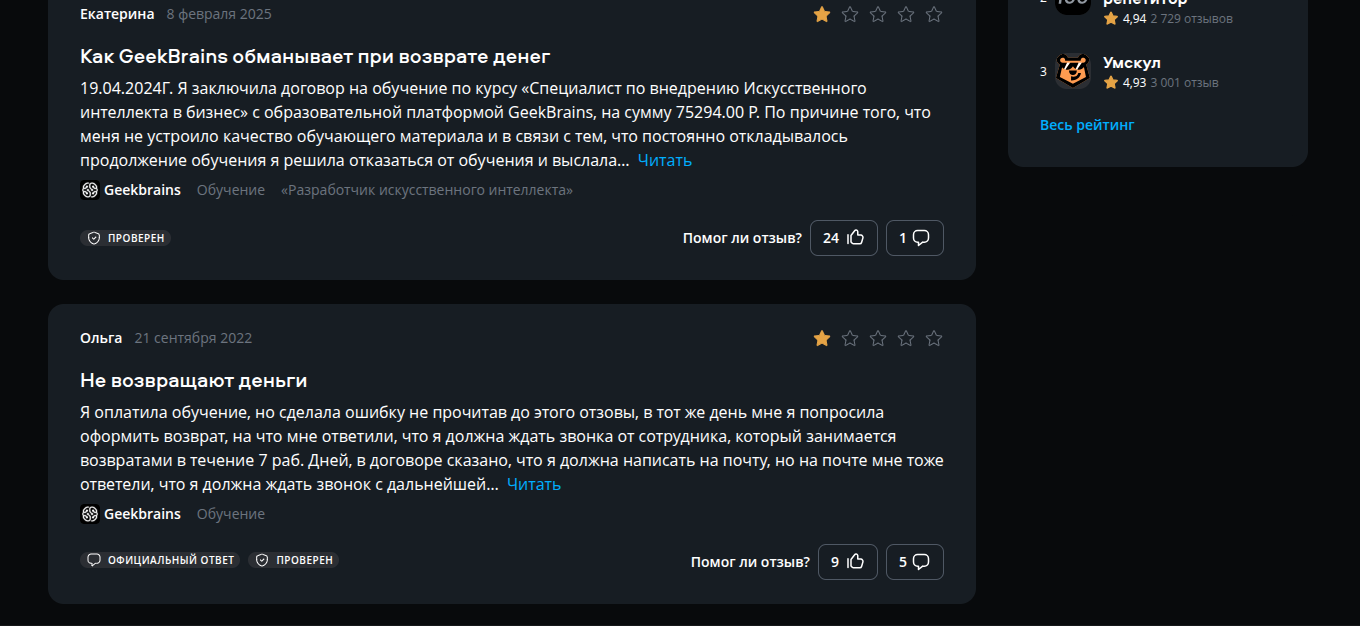Open comments on Olga's review
1360x626 pixels.
point(914,562)
